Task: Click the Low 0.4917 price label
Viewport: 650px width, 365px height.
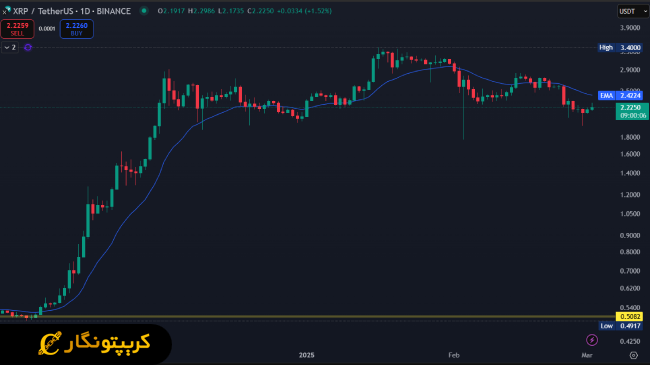Action: [621, 326]
